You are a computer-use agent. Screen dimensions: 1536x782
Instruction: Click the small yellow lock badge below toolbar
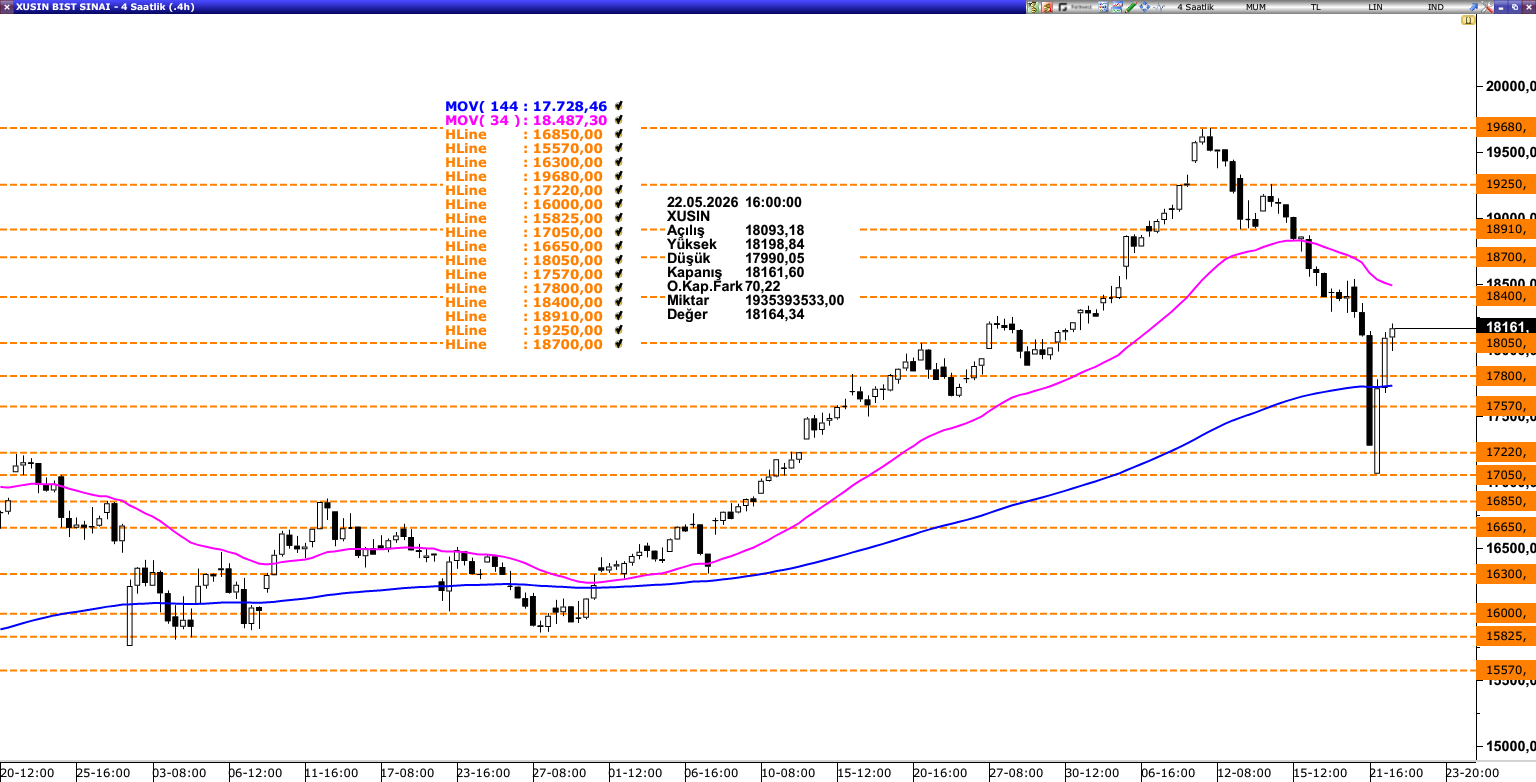[1467, 20]
